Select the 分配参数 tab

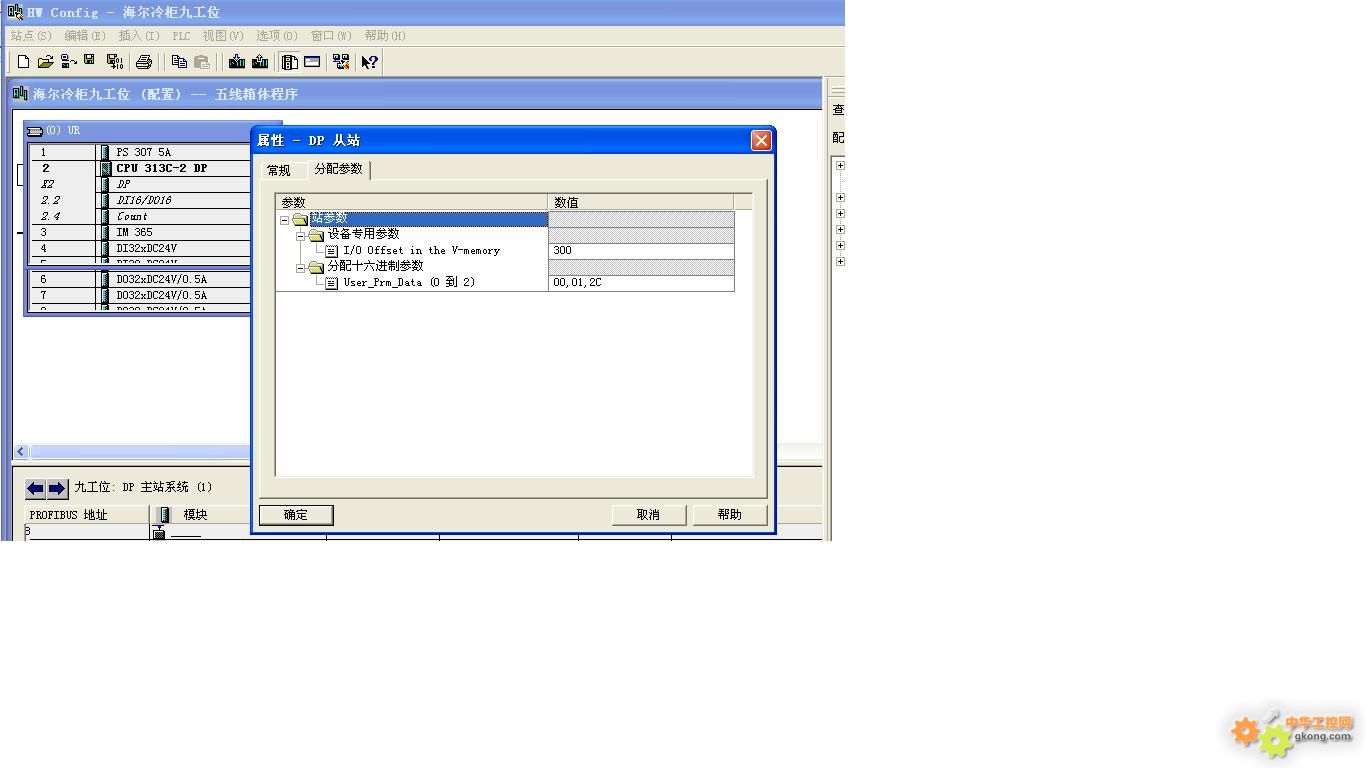(339, 169)
